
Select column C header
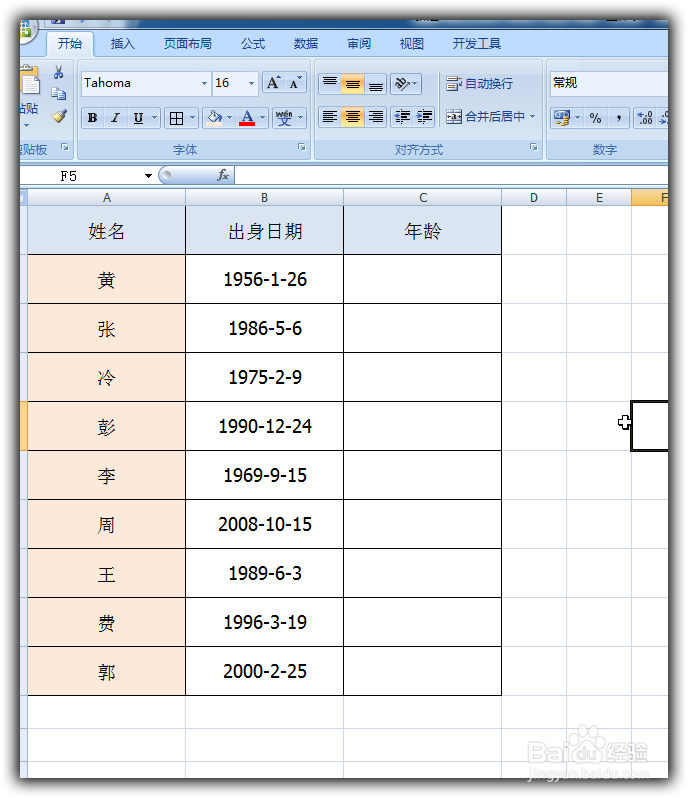click(x=423, y=197)
